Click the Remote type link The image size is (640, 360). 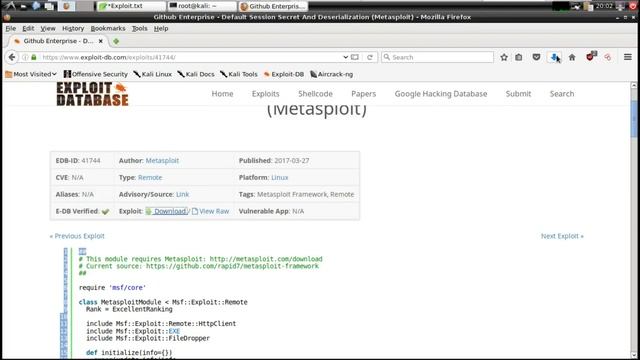(x=150, y=178)
